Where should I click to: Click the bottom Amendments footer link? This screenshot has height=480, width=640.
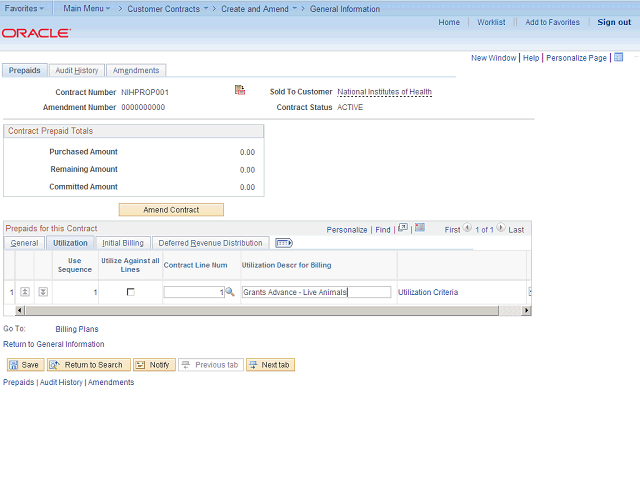pos(111,382)
